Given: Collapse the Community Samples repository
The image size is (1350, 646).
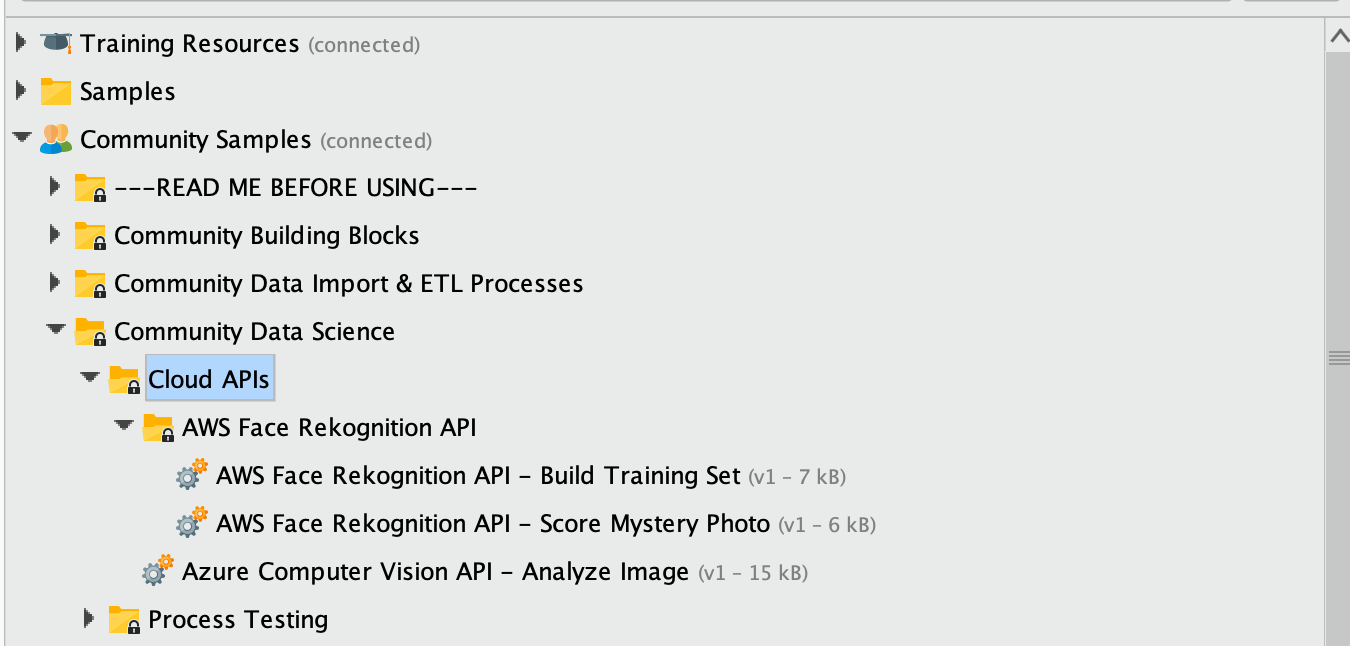Looking at the screenshot, I should (x=21, y=139).
